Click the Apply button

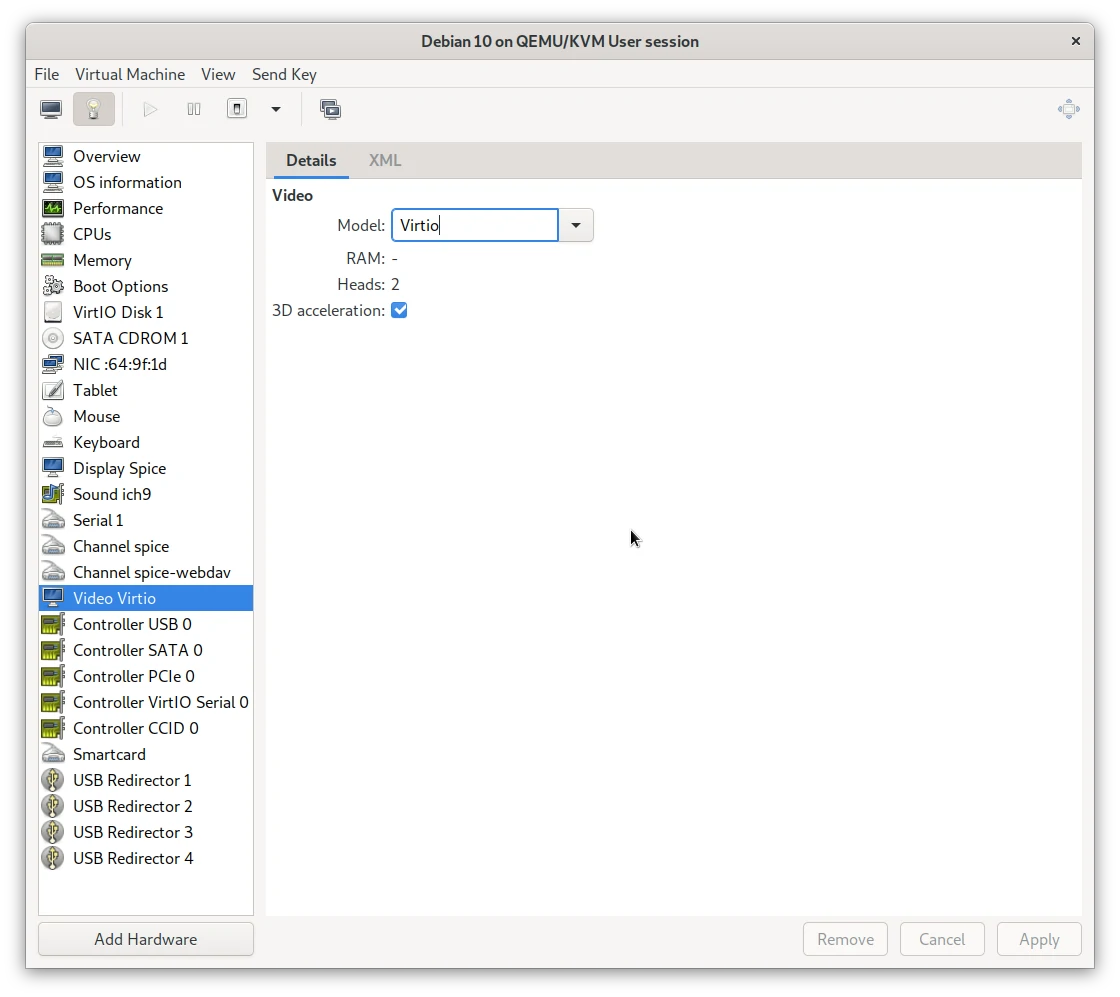1039,939
